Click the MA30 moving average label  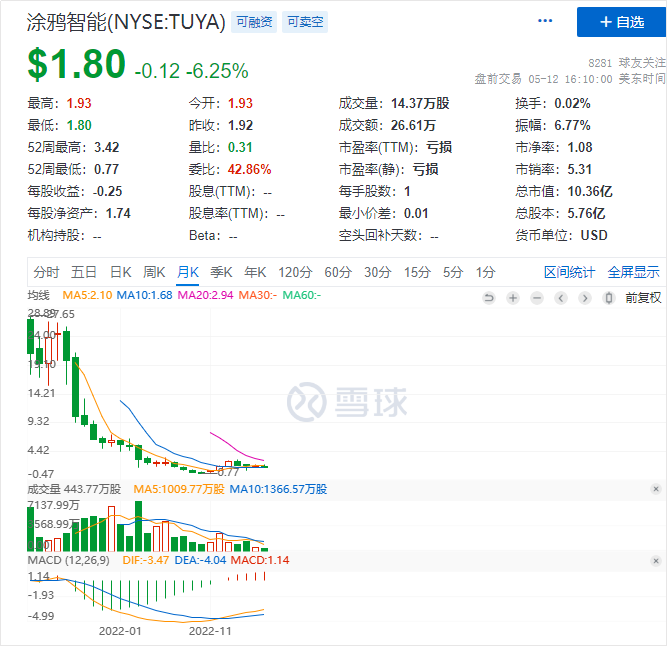tap(258, 295)
